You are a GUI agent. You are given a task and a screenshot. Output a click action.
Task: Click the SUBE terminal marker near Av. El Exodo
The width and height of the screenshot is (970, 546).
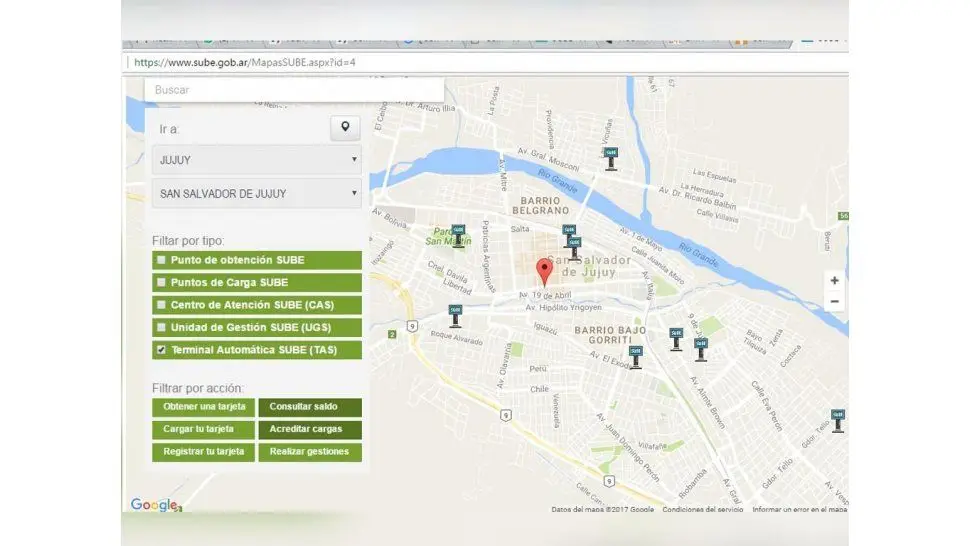pyautogui.click(x=635, y=357)
